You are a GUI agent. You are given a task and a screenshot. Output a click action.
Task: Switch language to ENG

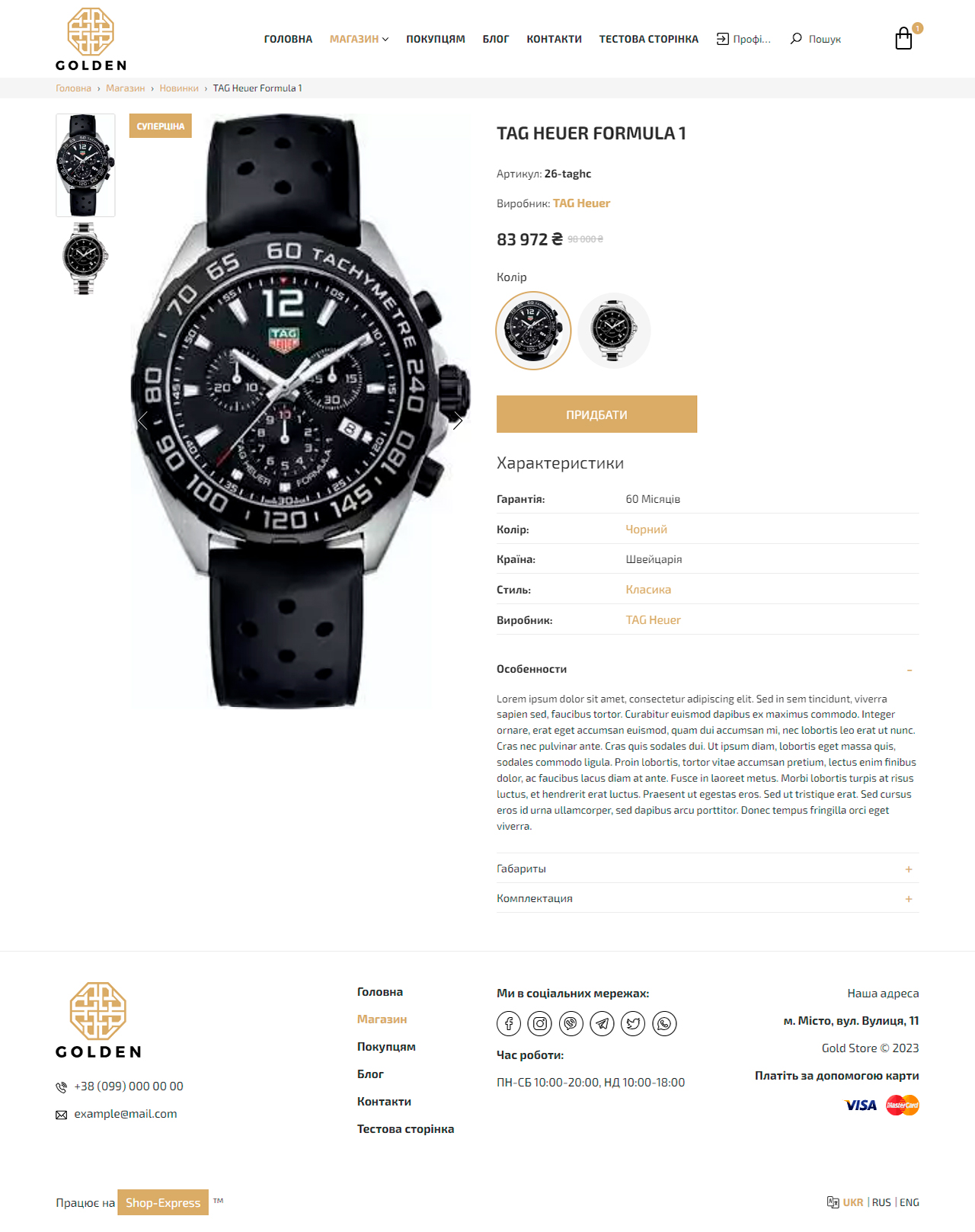909,1202
